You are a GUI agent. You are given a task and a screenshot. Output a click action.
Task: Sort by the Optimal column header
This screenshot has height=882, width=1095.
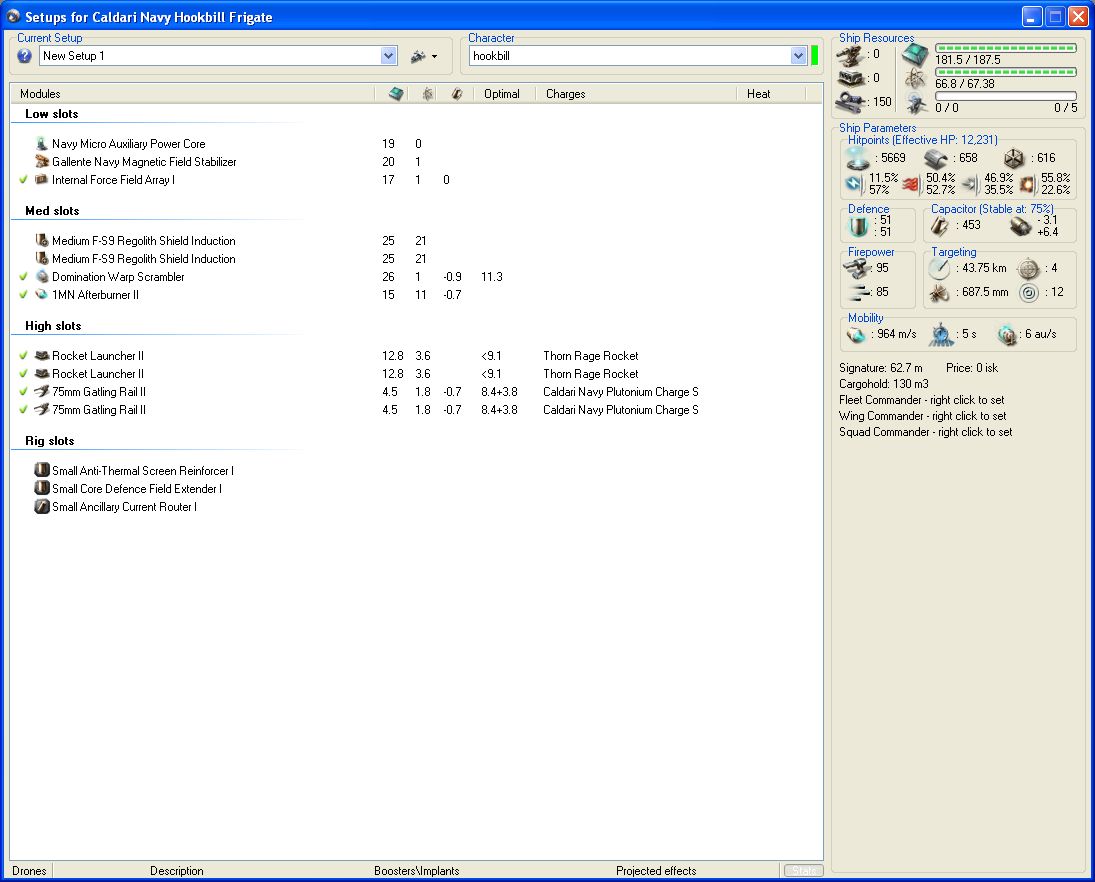point(502,94)
